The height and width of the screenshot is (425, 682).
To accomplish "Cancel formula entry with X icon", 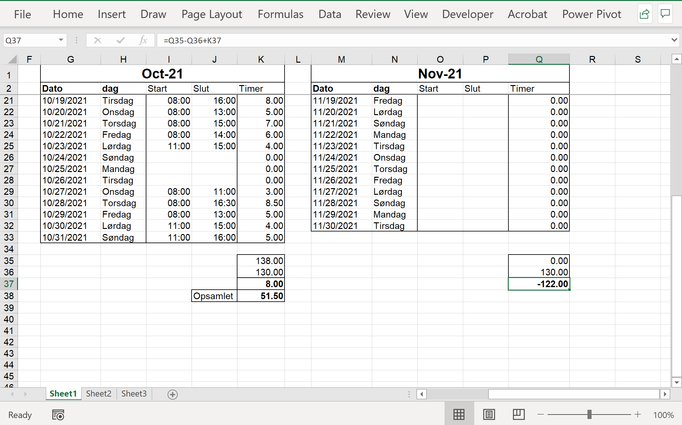I will 97,40.
